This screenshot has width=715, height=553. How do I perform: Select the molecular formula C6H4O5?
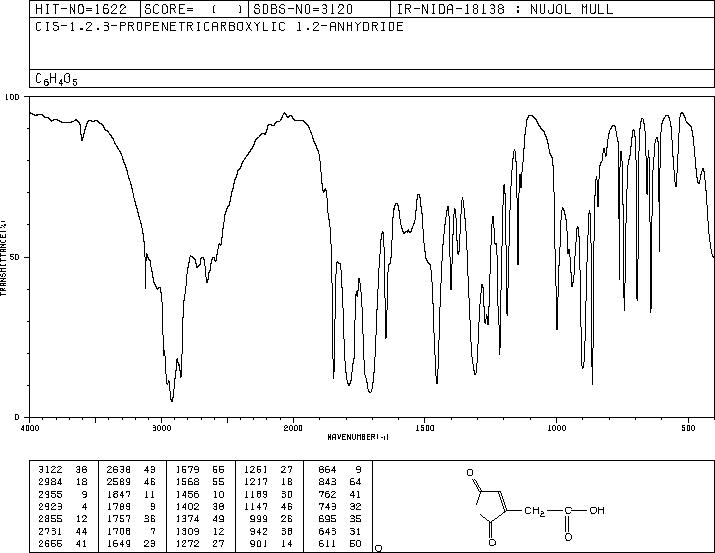(x=57, y=79)
